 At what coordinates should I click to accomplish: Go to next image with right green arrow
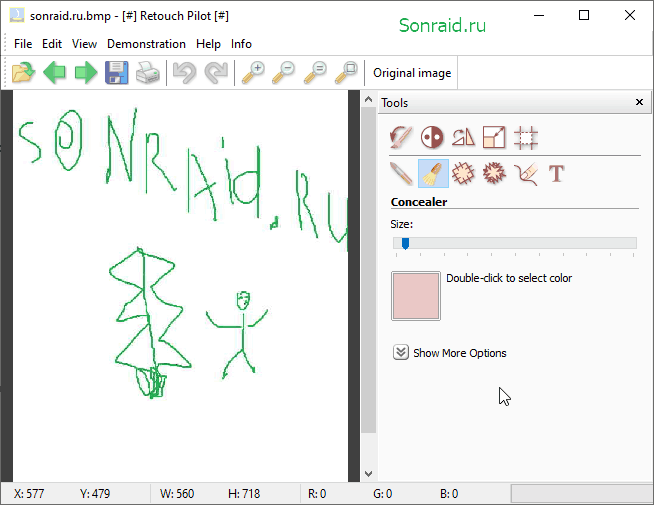[x=86, y=73]
